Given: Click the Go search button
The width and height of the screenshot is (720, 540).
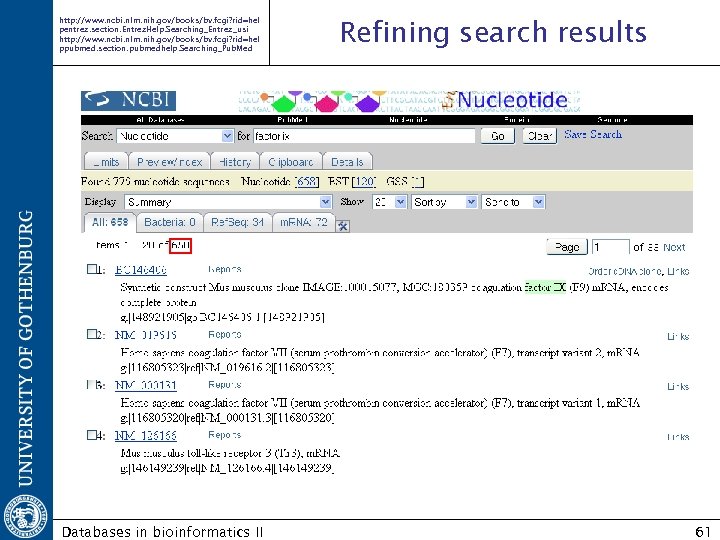Looking at the screenshot, I should tap(498, 136).
